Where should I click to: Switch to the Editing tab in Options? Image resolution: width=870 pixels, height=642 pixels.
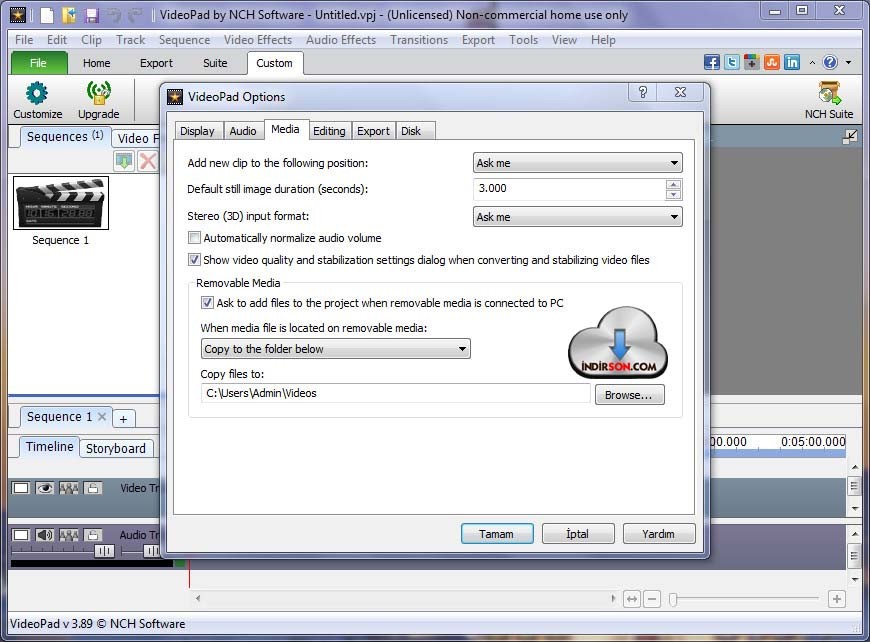pos(329,131)
